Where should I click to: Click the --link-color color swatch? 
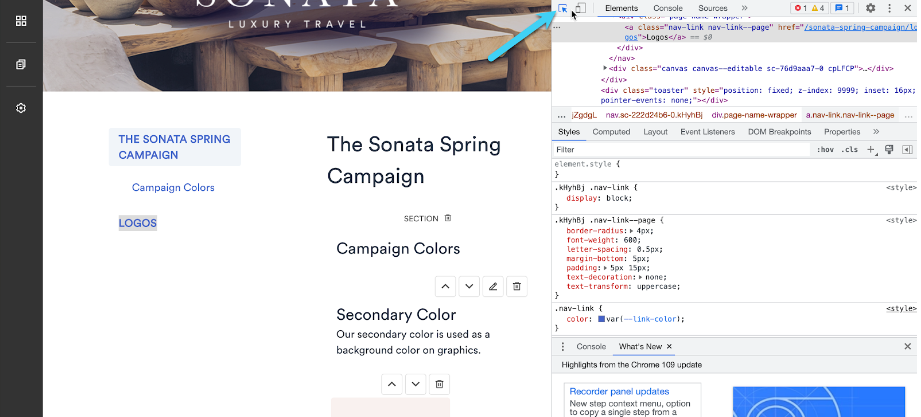coord(601,320)
